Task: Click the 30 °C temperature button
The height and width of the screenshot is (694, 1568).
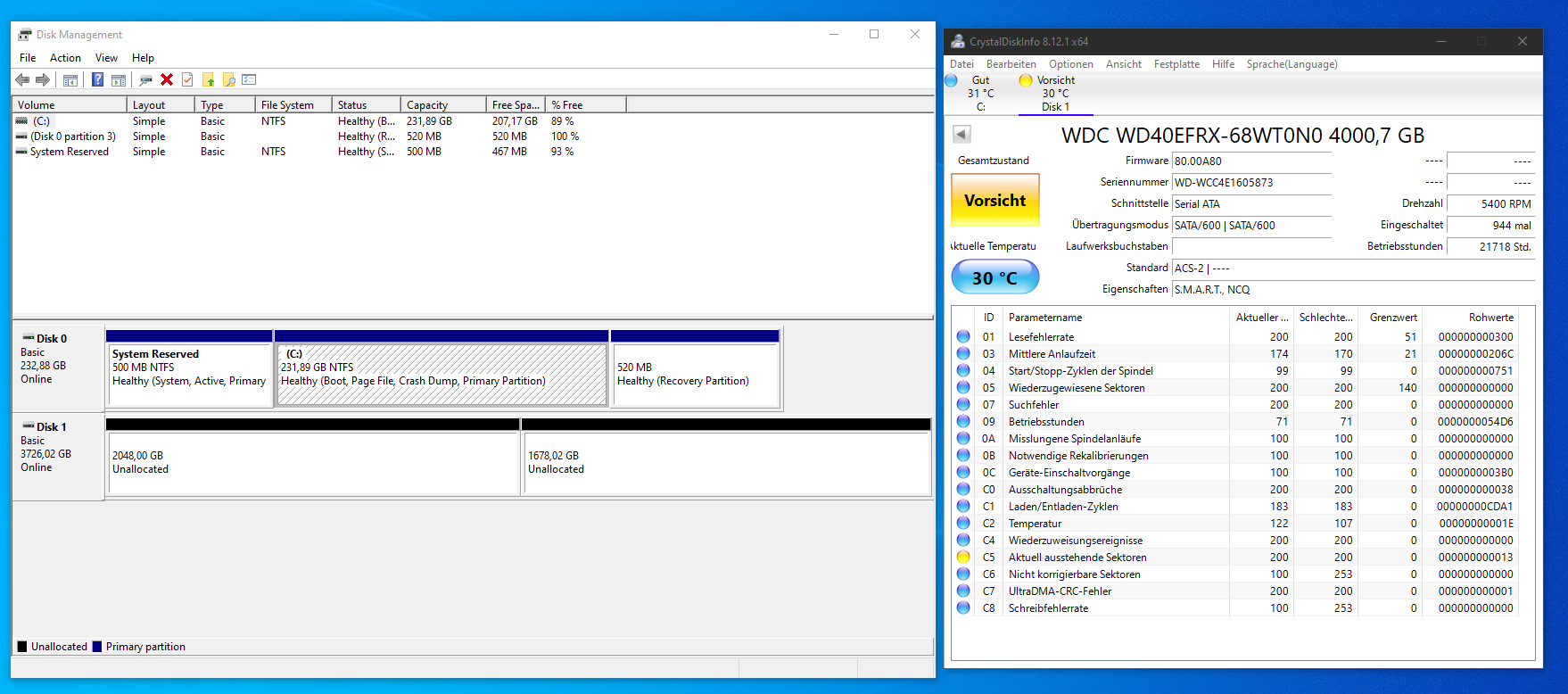Action: 994,277
